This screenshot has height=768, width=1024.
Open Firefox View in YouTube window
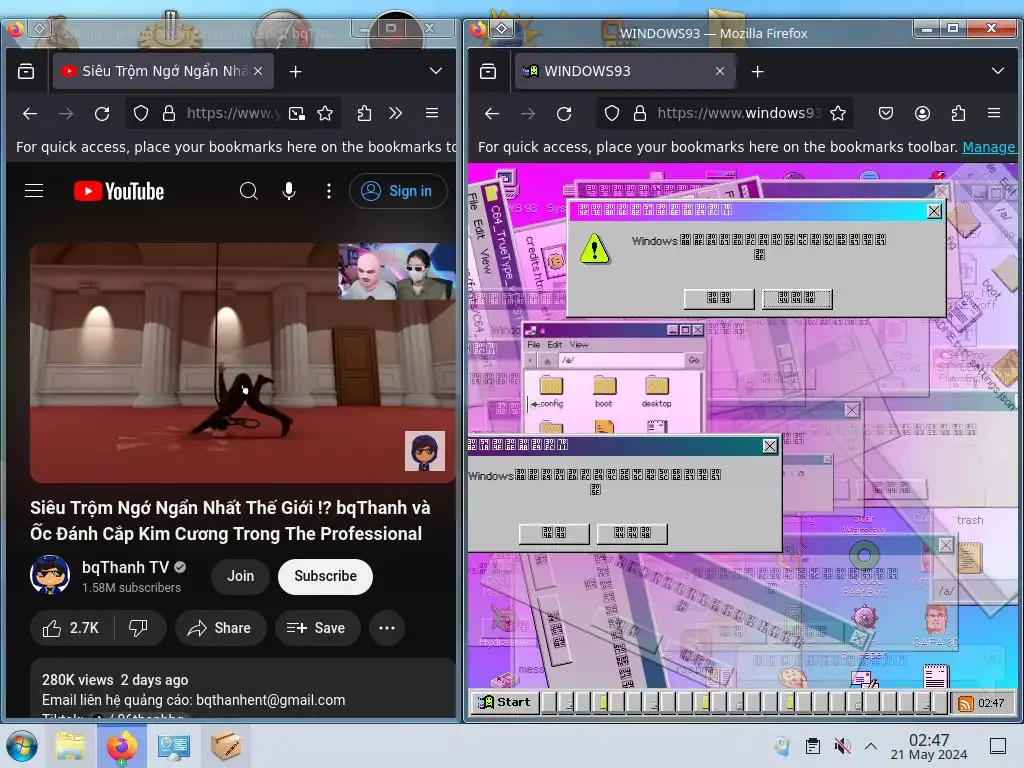click(x=26, y=71)
